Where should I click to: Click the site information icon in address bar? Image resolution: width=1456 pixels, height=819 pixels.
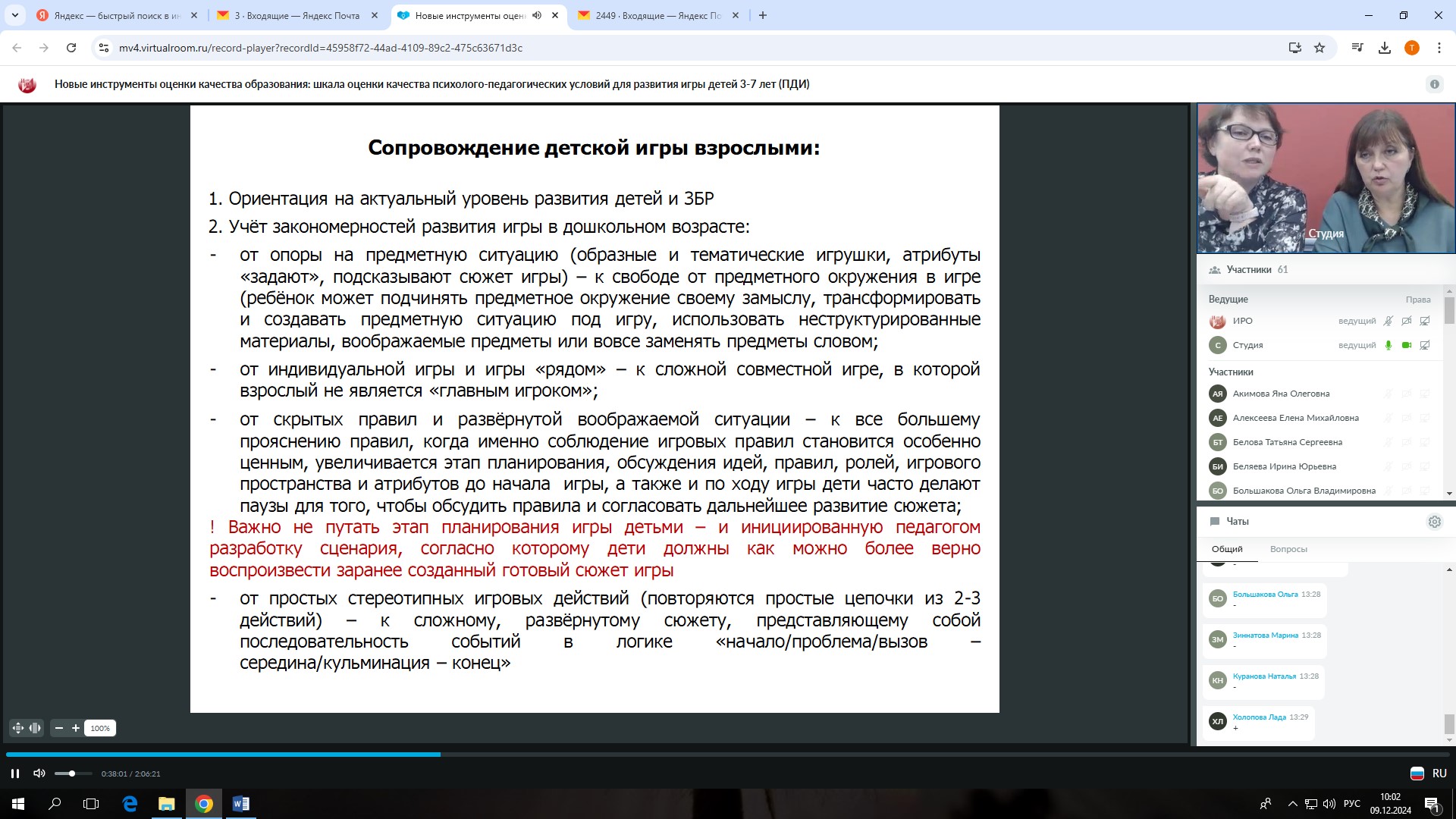tap(104, 48)
